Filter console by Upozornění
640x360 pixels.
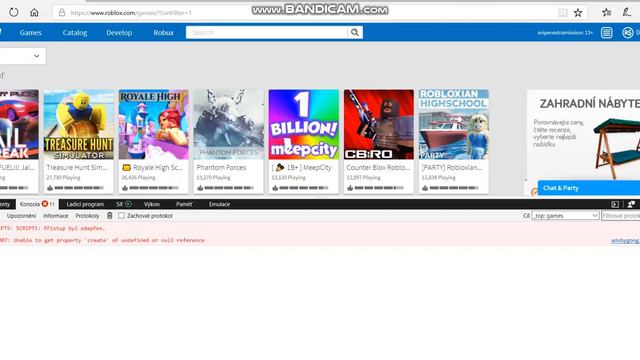coord(21,216)
